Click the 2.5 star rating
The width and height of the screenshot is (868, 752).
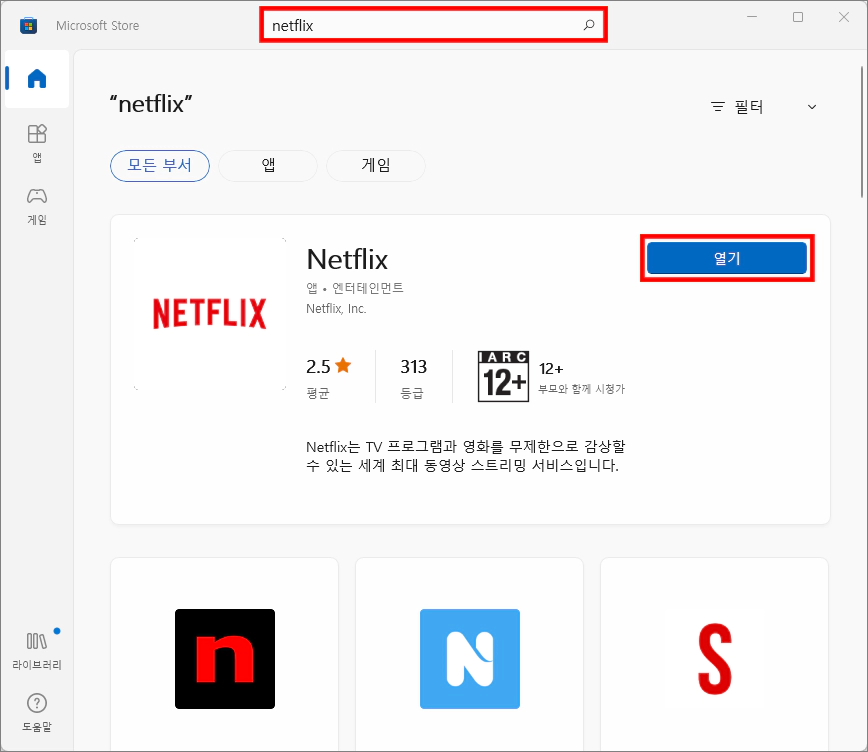(318, 367)
